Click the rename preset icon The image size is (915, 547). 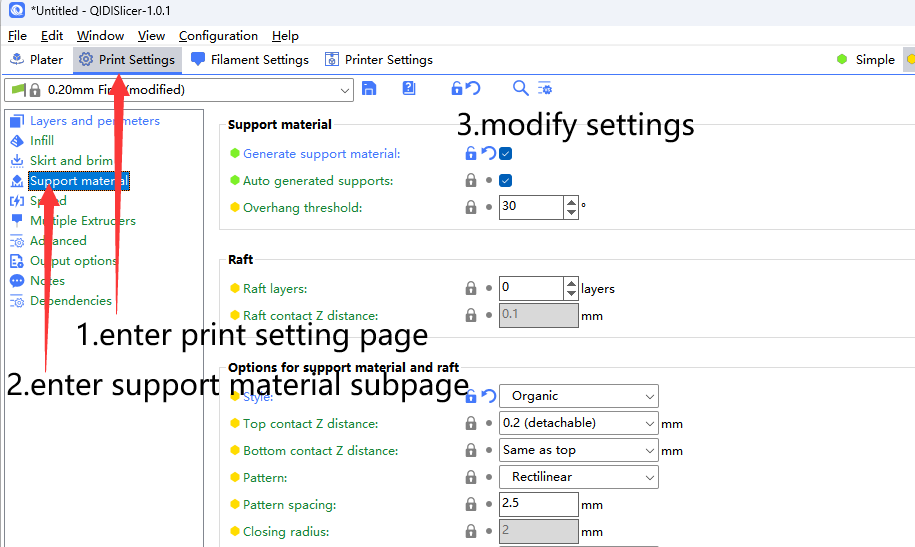[409, 89]
